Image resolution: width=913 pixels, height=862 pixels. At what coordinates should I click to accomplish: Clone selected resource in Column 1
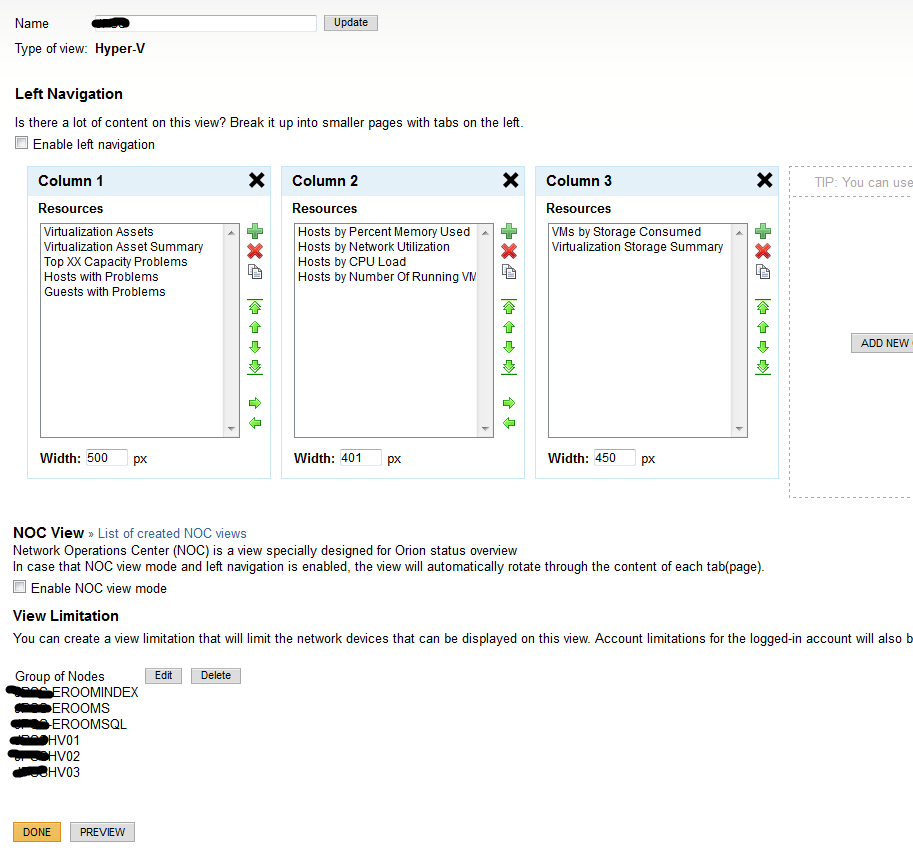255,272
